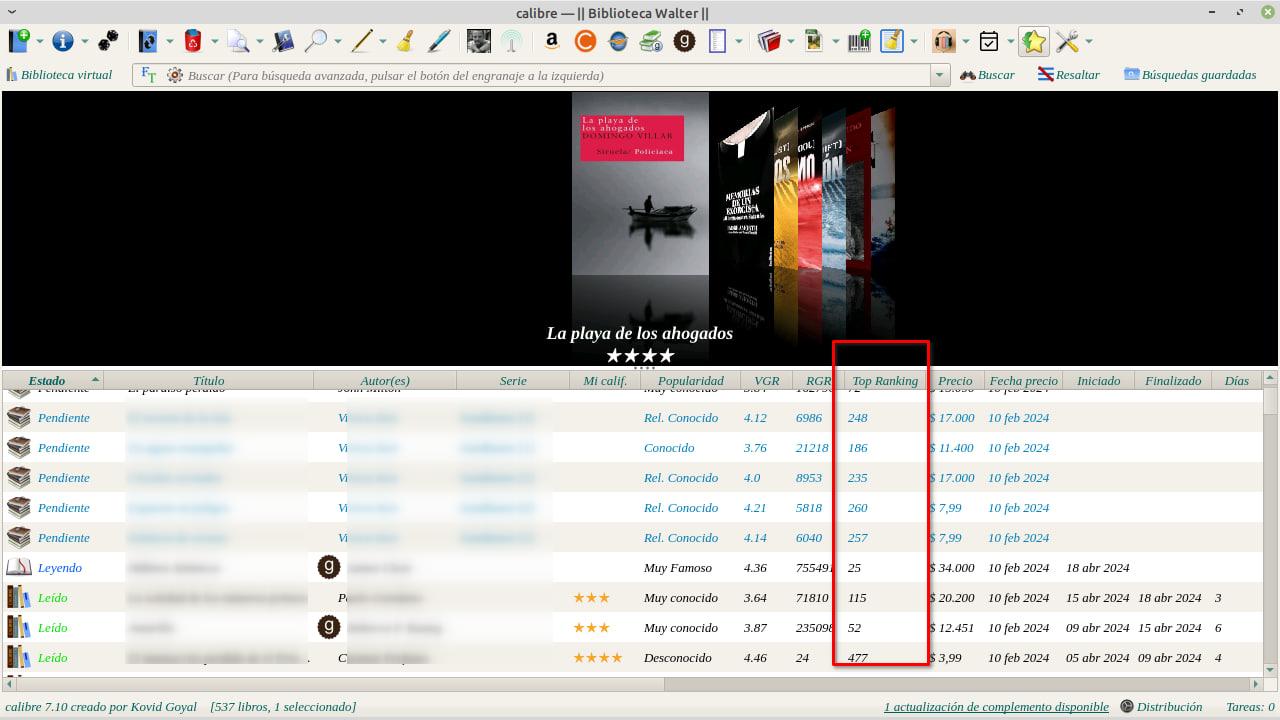Click the Add books icon
The width and height of the screenshot is (1280, 720).
pos(19,41)
